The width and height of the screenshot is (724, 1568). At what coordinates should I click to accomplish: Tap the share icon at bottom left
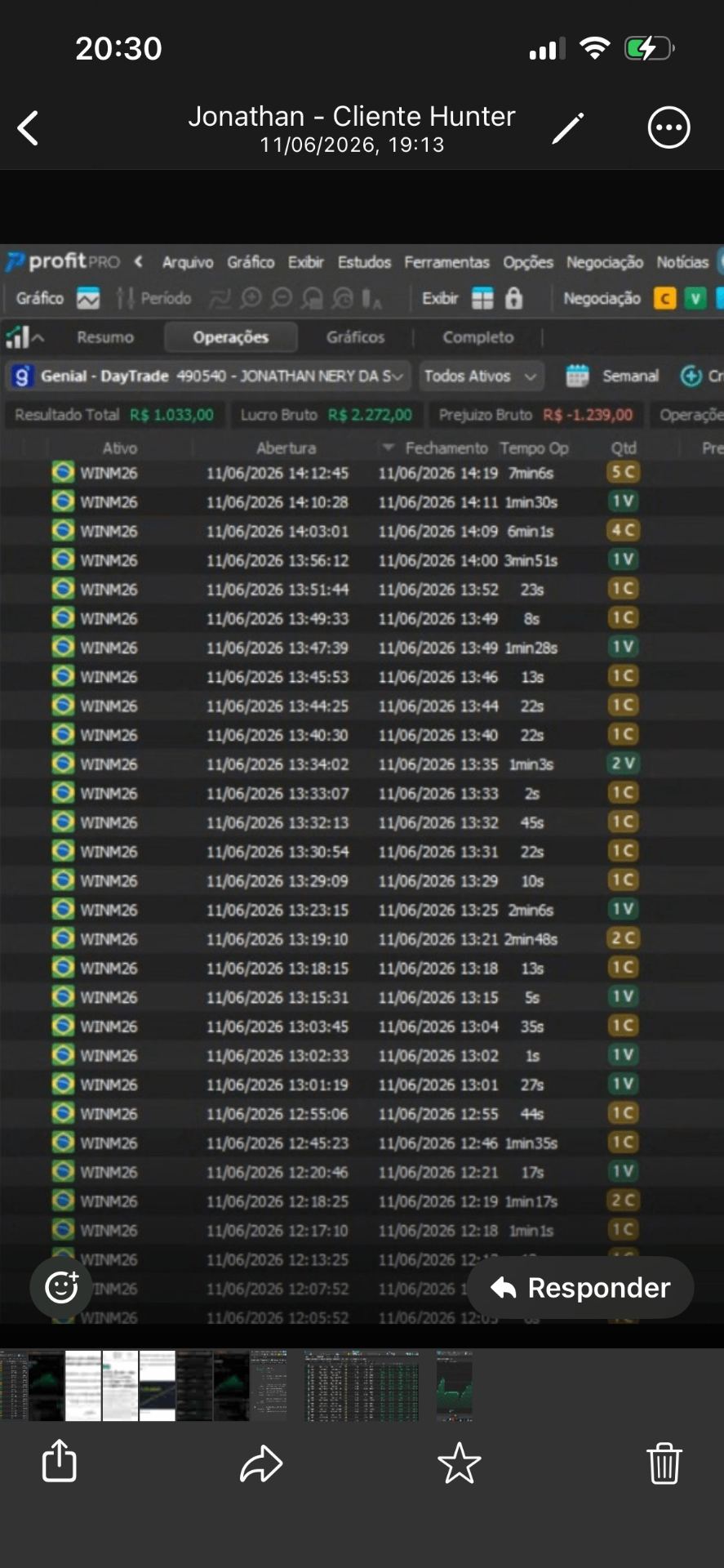(x=60, y=1460)
